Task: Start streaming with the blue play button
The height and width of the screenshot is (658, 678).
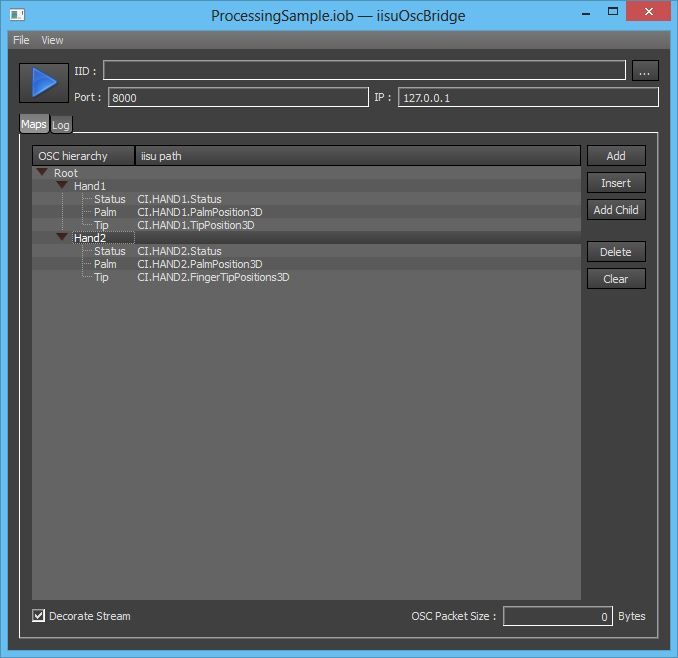Action: 44,83
